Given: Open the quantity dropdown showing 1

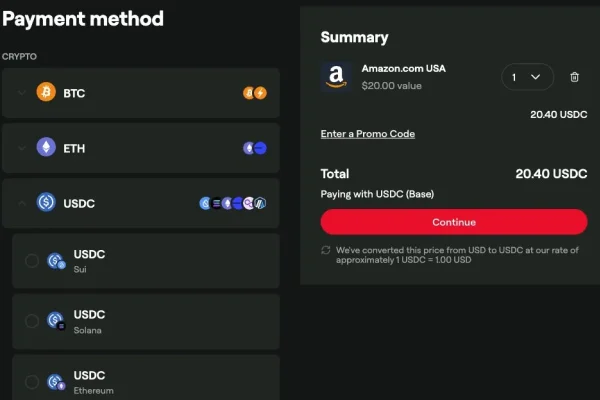Looking at the screenshot, I should [x=526, y=77].
